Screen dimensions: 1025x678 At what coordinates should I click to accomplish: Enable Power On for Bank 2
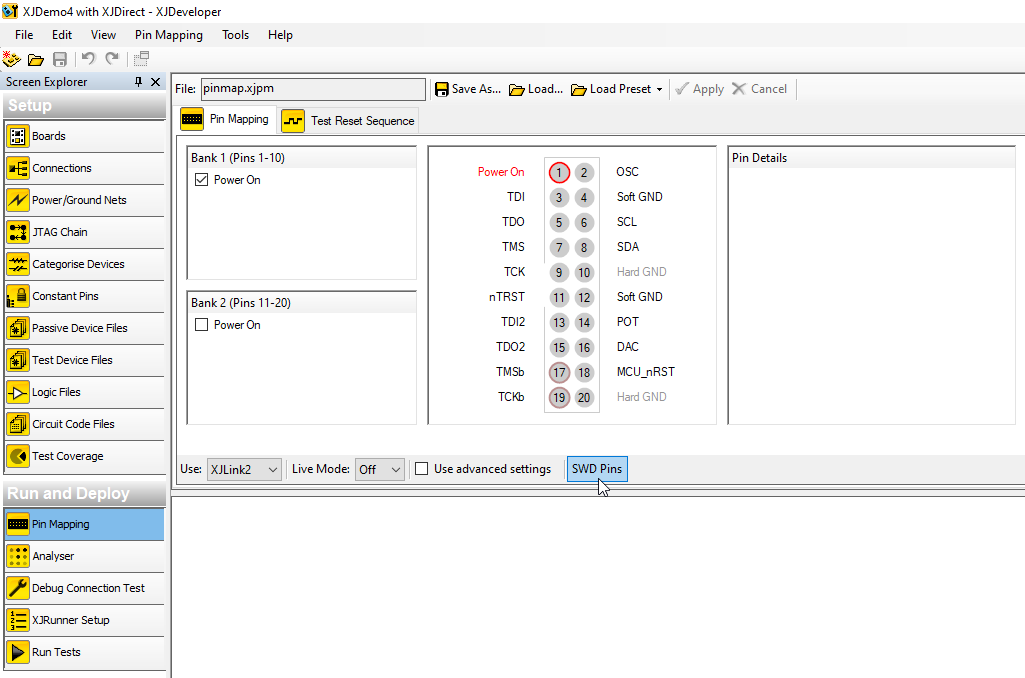coord(199,324)
